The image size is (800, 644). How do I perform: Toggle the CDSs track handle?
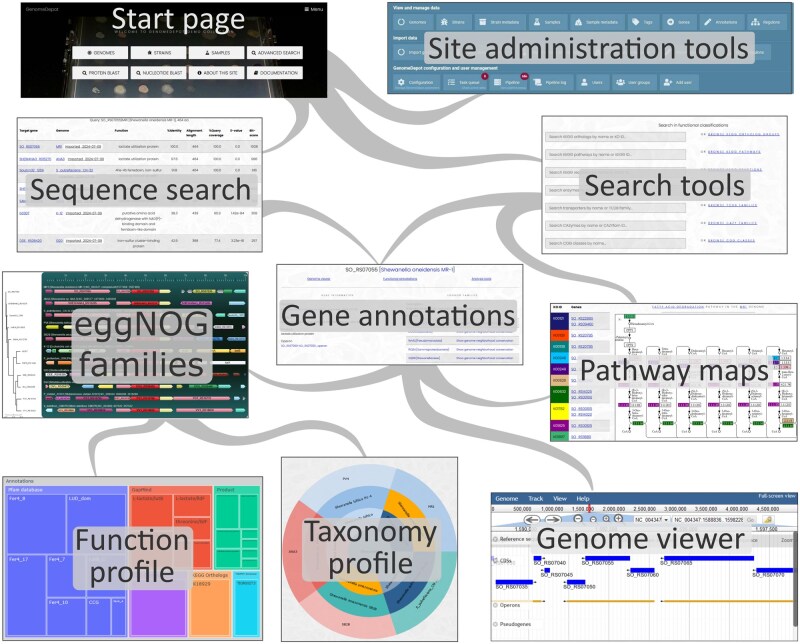point(494,560)
